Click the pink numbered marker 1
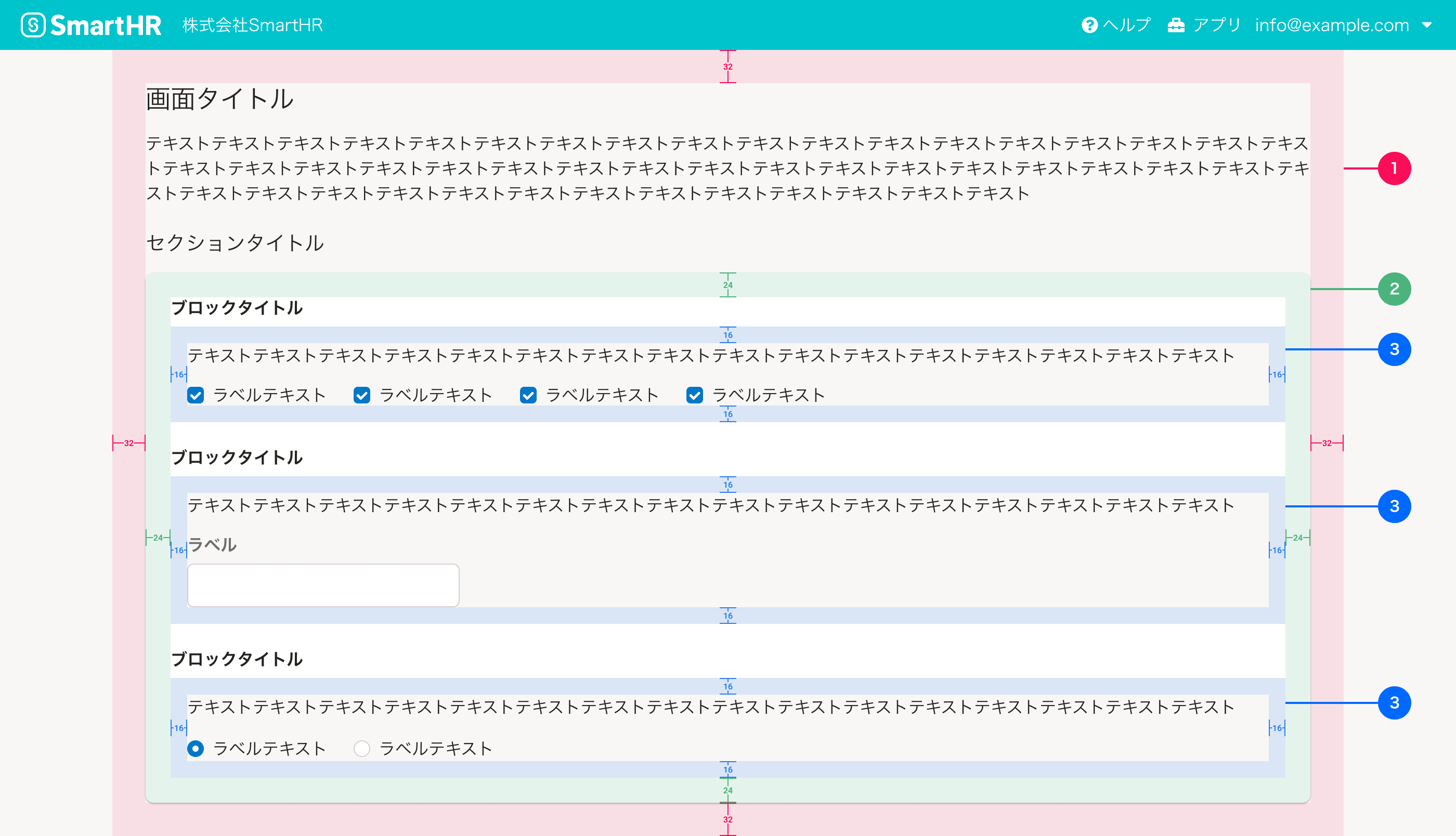 tap(1394, 168)
